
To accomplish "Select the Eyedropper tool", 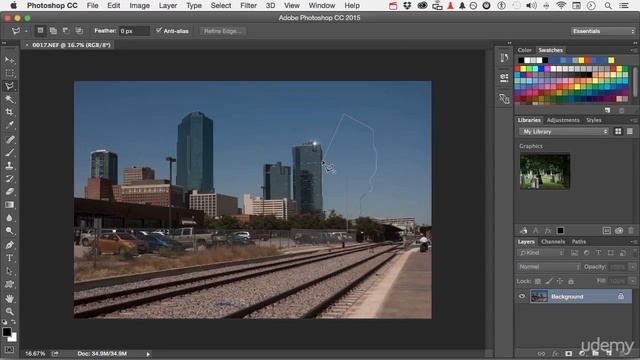I will pyautogui.click(x=9, y=125).
